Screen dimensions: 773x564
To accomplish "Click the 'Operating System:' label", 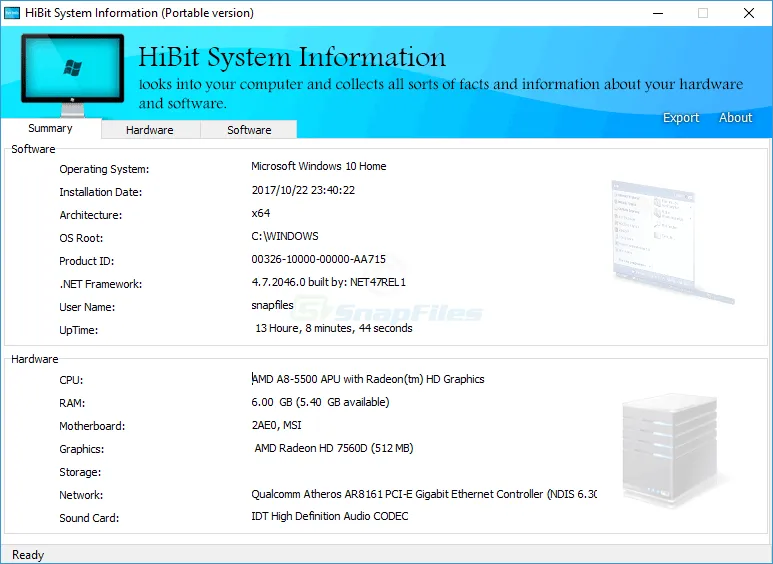I will point(104,169).
